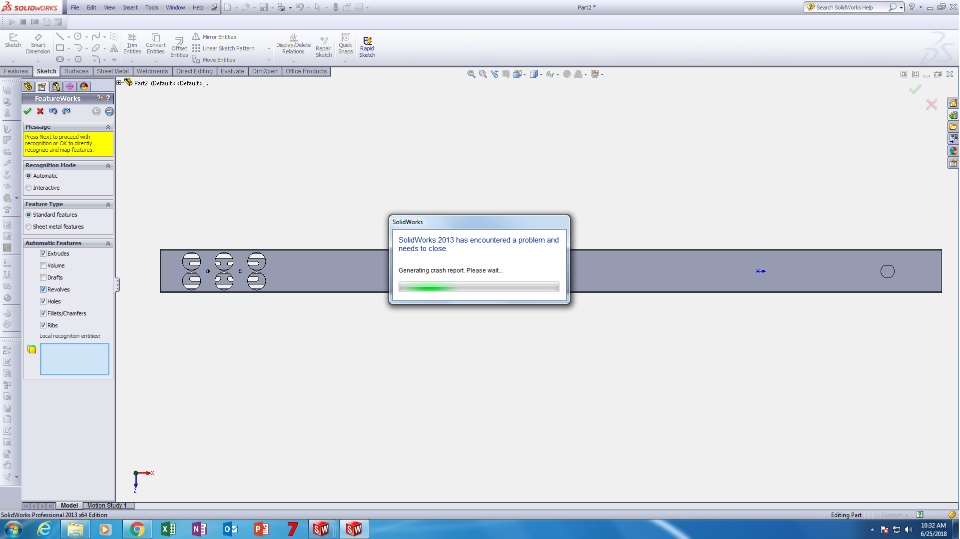Click the crash report progress bar
The height and width of the screenshot is (539, 960).
479,287
